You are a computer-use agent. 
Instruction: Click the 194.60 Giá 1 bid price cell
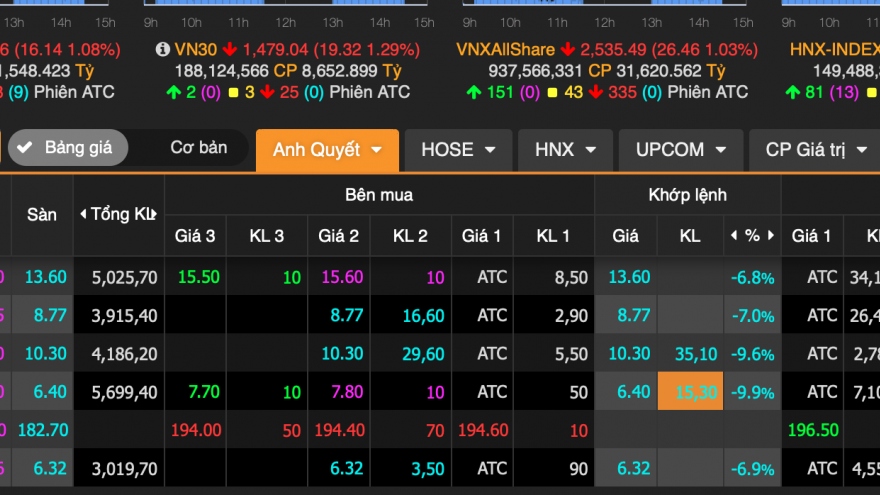click(483, 429)
